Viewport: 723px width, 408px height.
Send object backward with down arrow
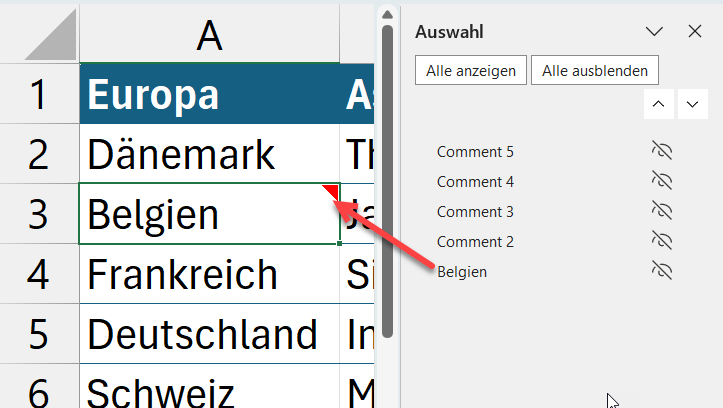point(692,104)
